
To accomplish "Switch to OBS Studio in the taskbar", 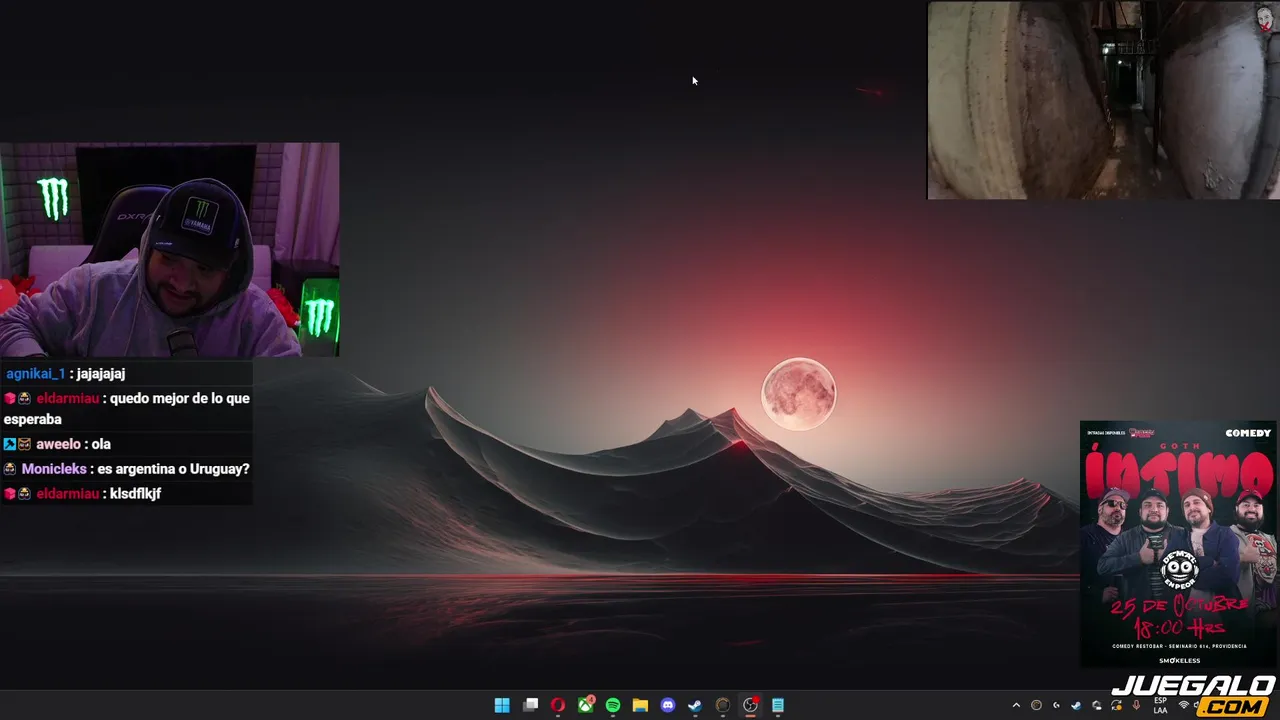I will click(750, 705).
